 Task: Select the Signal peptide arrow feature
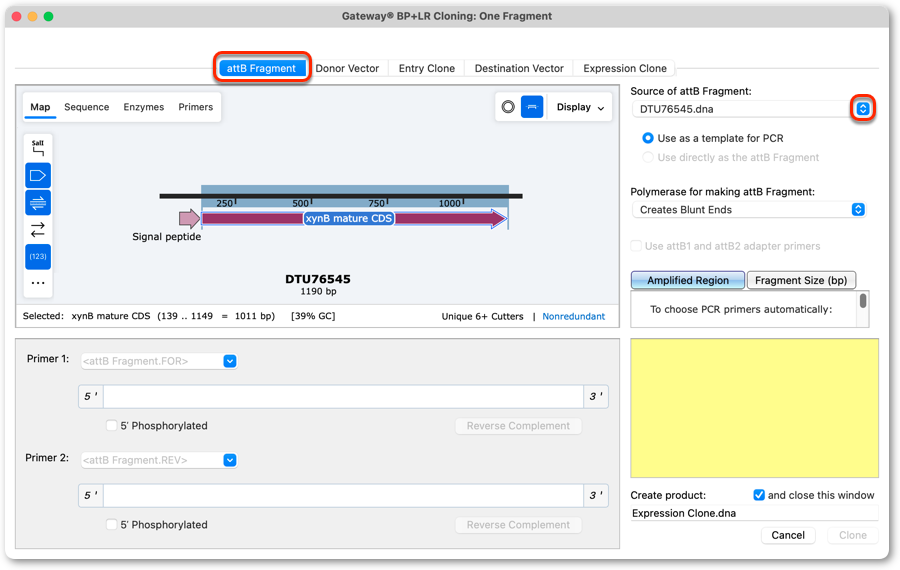point(189,219)
